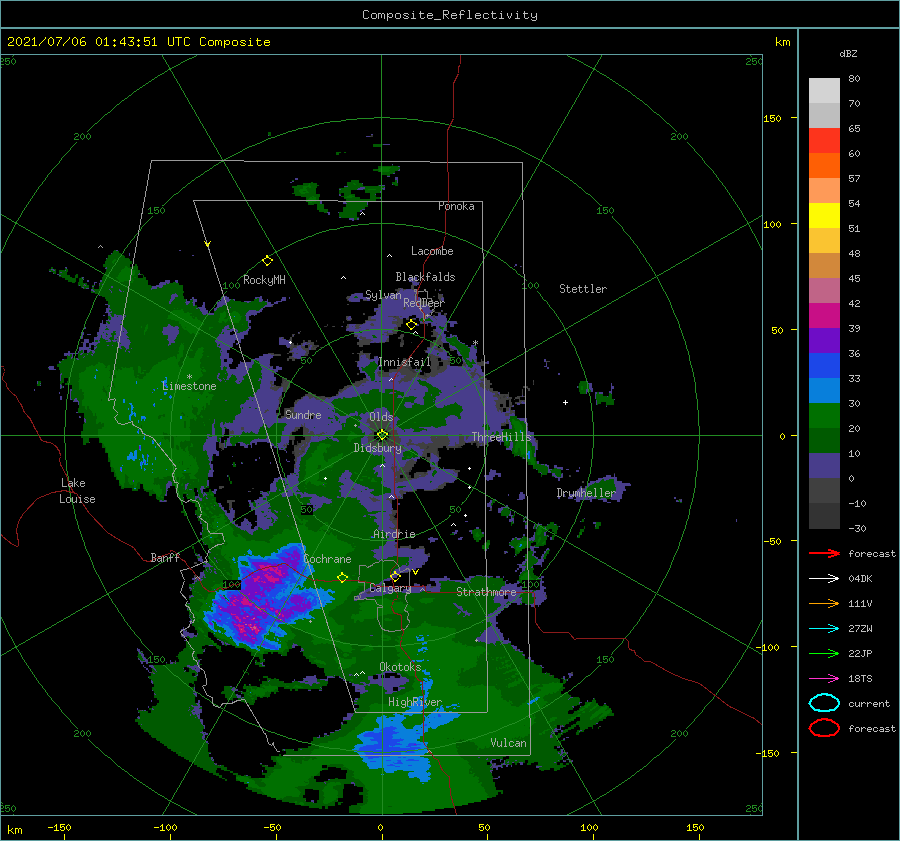The width and height of the screenshot is (900, 841).
Task: Click the Sylvan label
Action: (x=383, y=295)
